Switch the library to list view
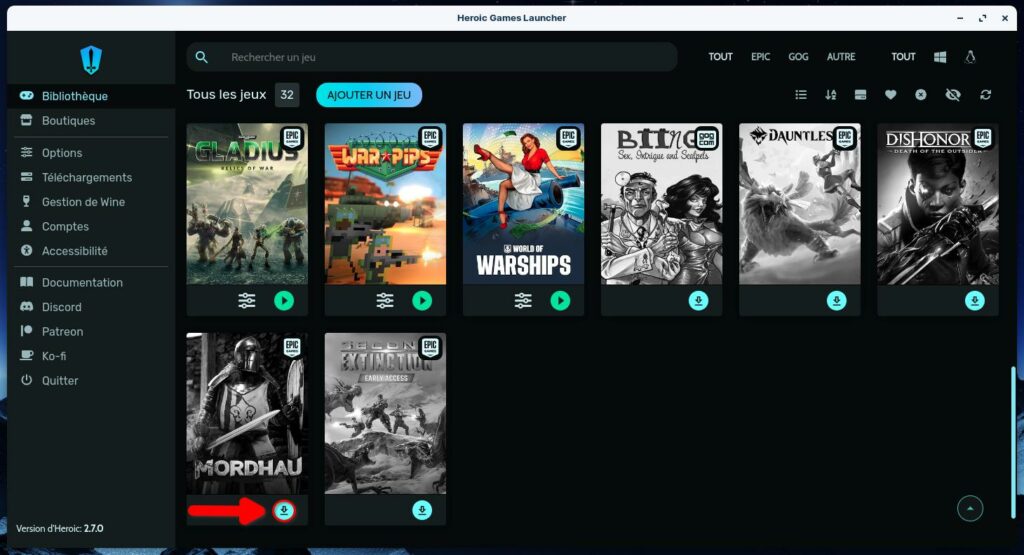 (800, 95)
